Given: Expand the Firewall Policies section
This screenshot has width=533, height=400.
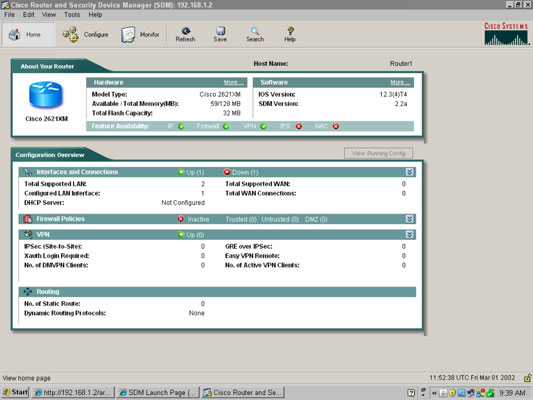Looking at the screenshot, I should [409, 219].
